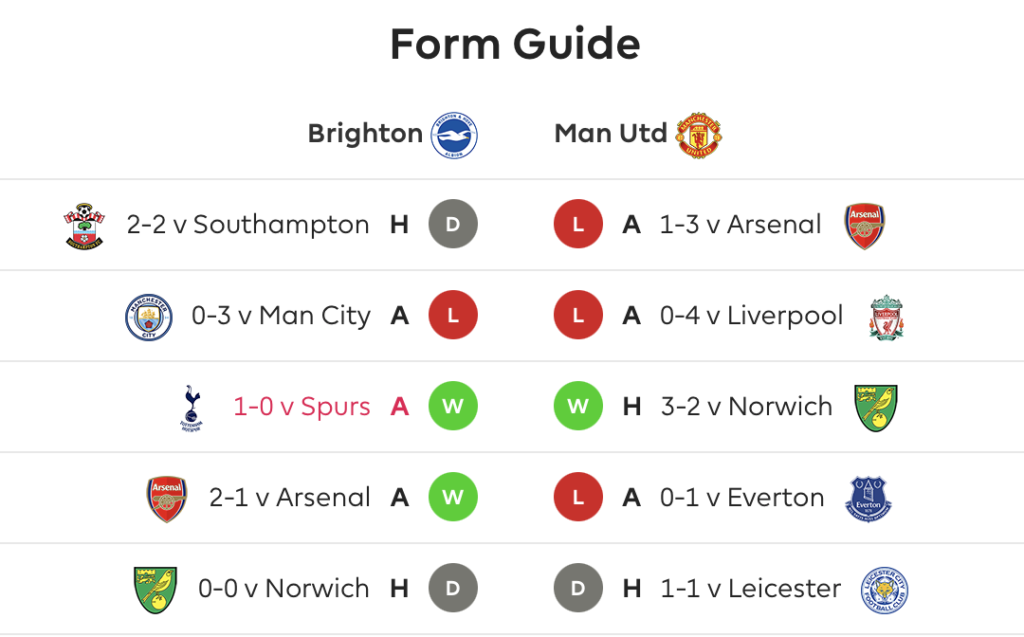This screenshot has height=637, width=1024.
Task: Click the Tottenham Spurs cockerel badge
Action: 191,408
